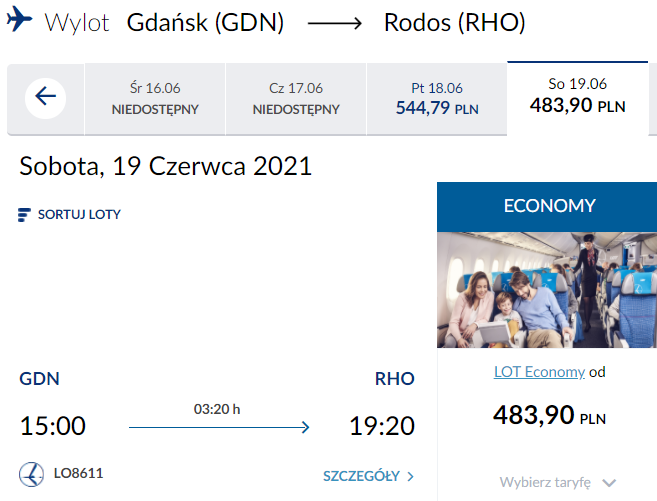Open the LOT Economy link
This screenshot has width=657, height=501.
point(539,372)
